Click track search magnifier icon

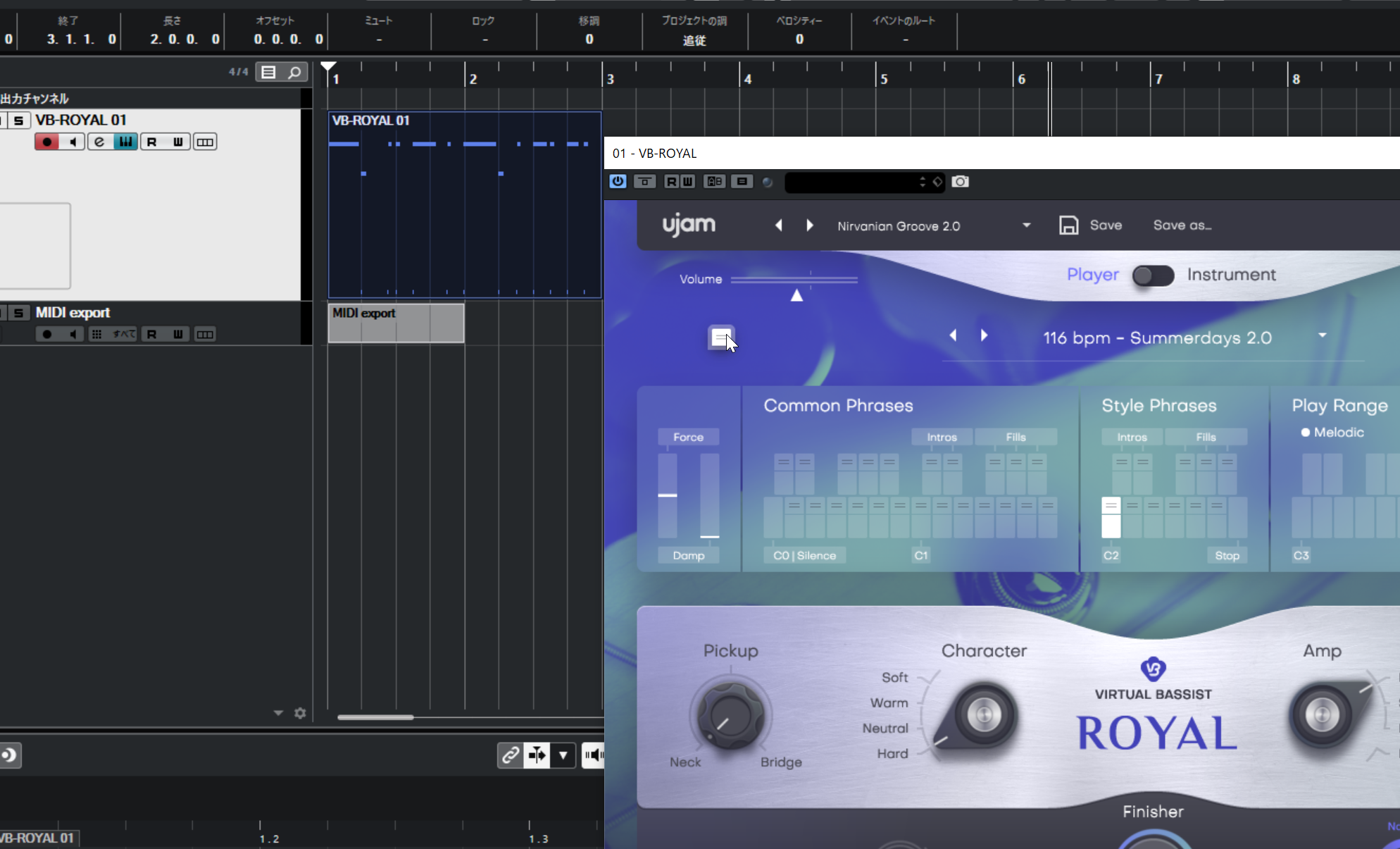click(x=294, y=72)
